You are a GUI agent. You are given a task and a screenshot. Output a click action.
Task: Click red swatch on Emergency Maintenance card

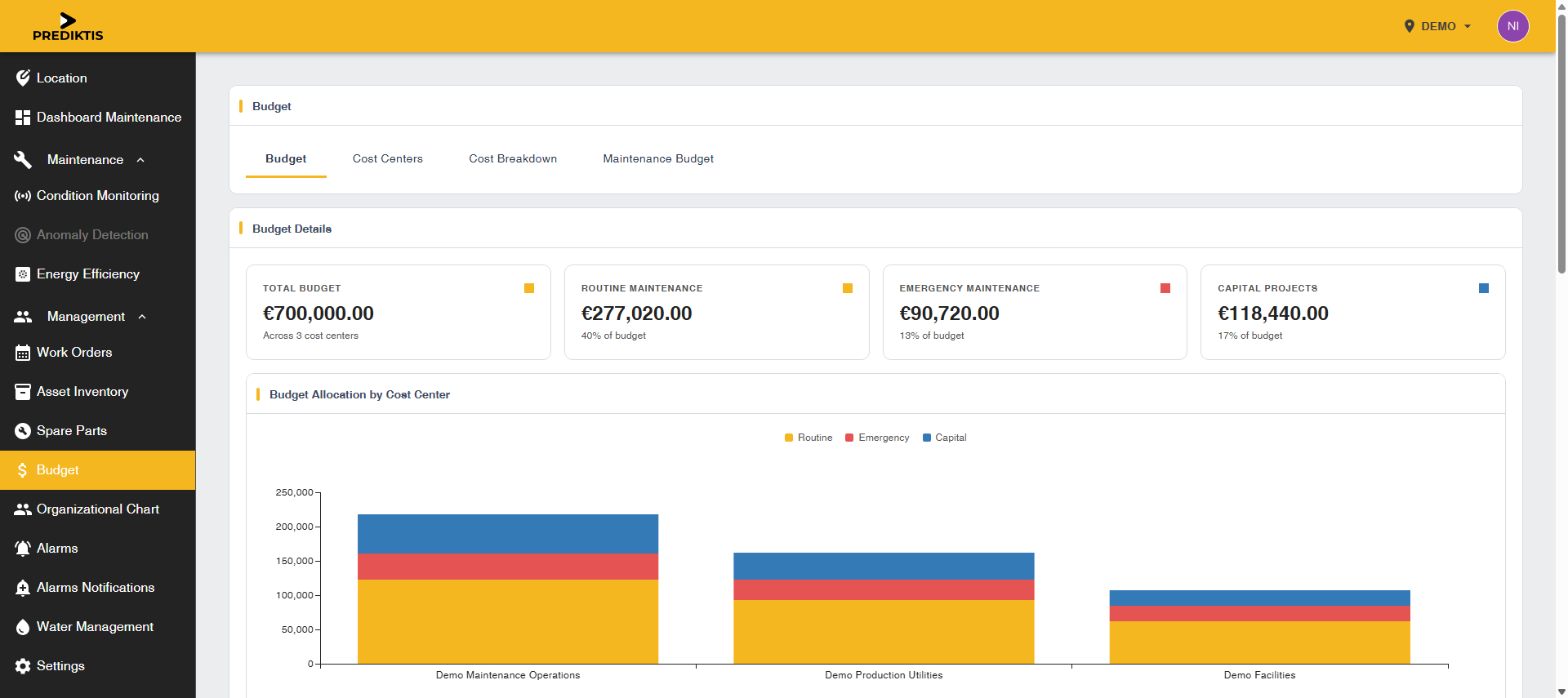tap(1165, 288)
